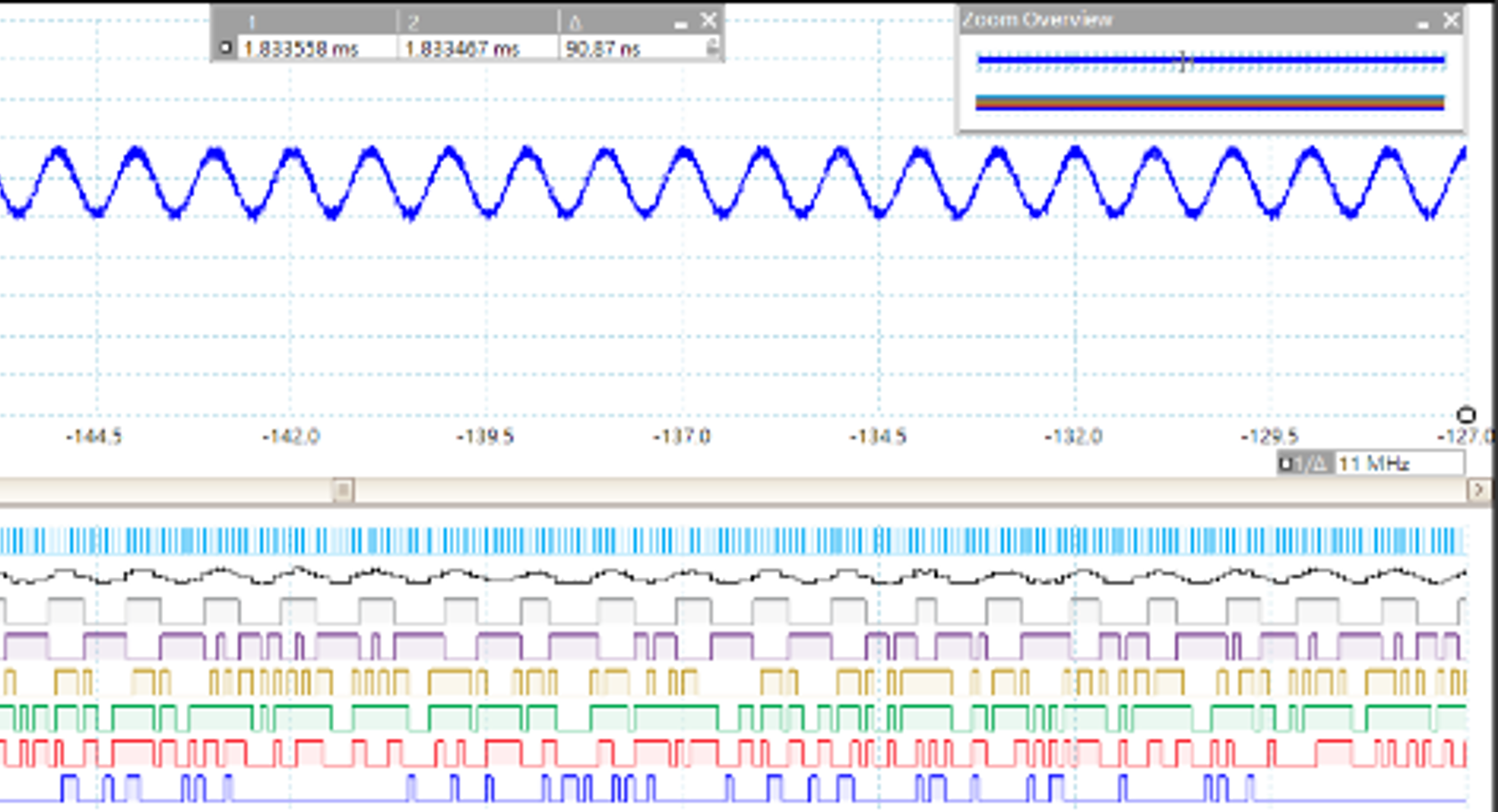Click the delta 90.87 ns value
Image resolution: width=1498 pixels, height=812 pixels.
tap(603, 49)
